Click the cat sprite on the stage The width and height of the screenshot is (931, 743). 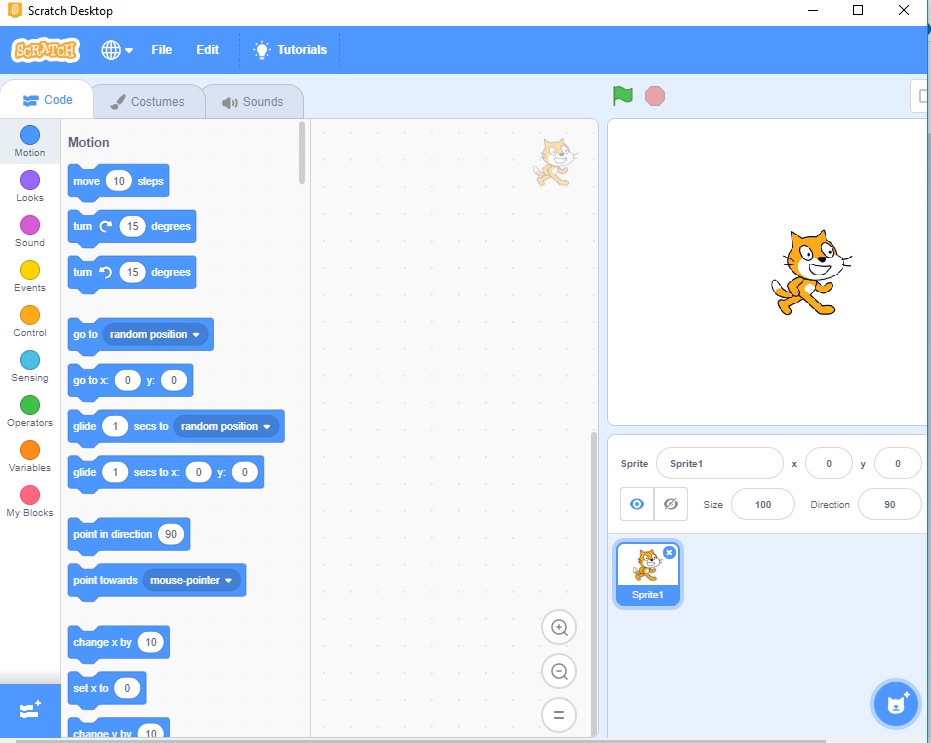(x=810, y=273)
